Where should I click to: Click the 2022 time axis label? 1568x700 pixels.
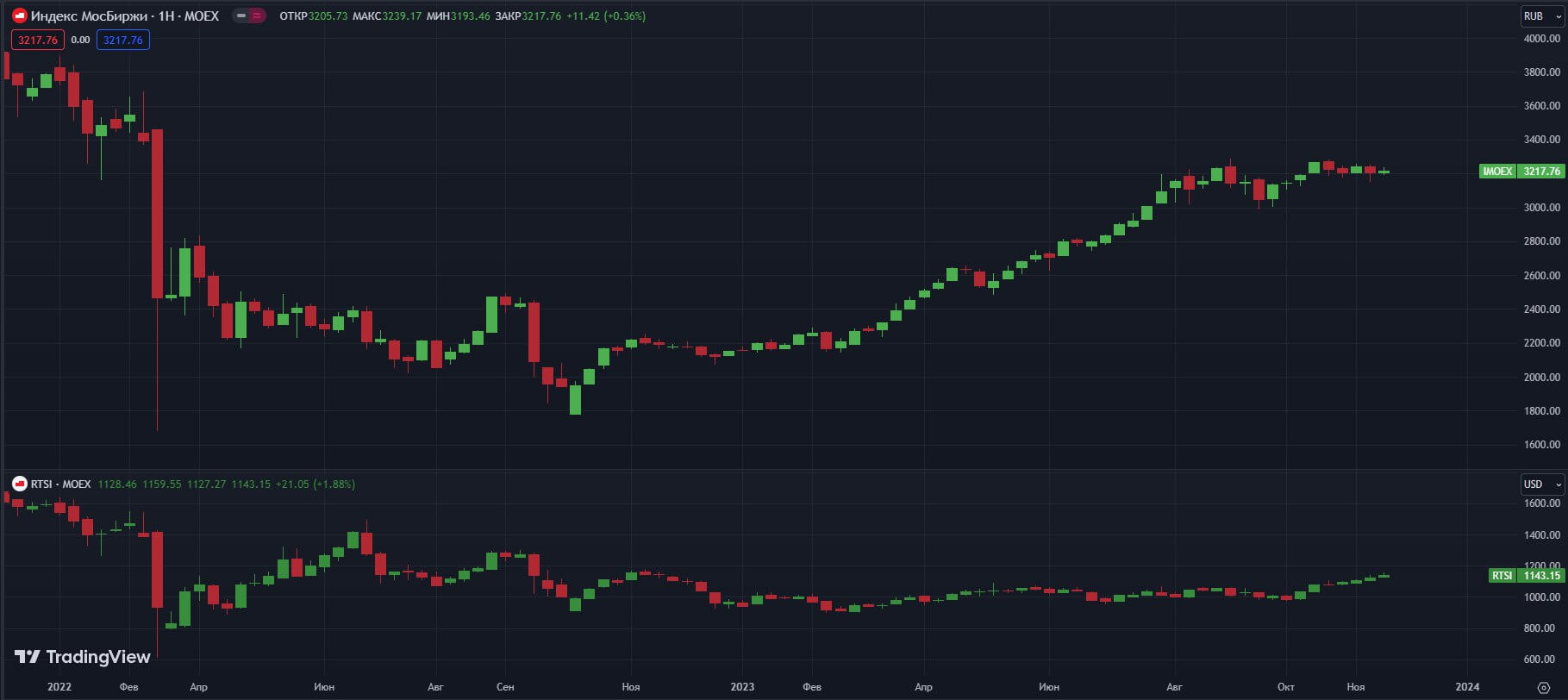click(x=59, y=687)
